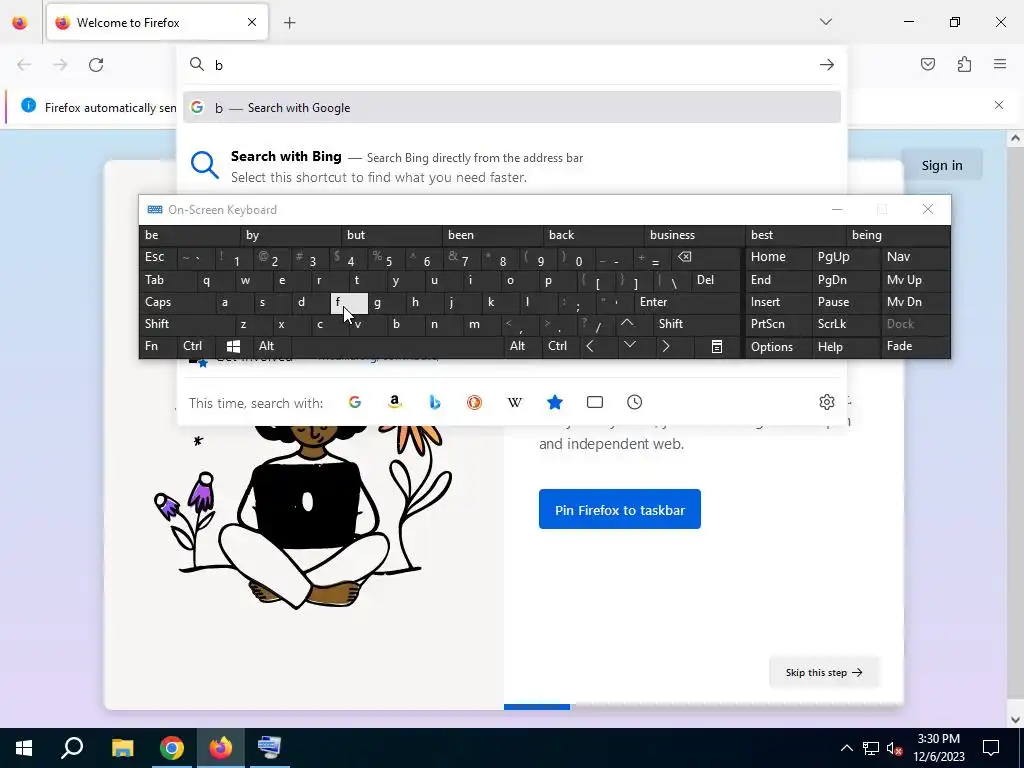
Task: Toggle the left Ctrl key
Action: point(196,346)
